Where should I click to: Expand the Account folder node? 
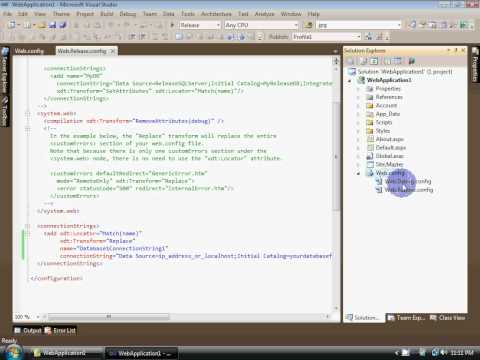click(359, 106)
